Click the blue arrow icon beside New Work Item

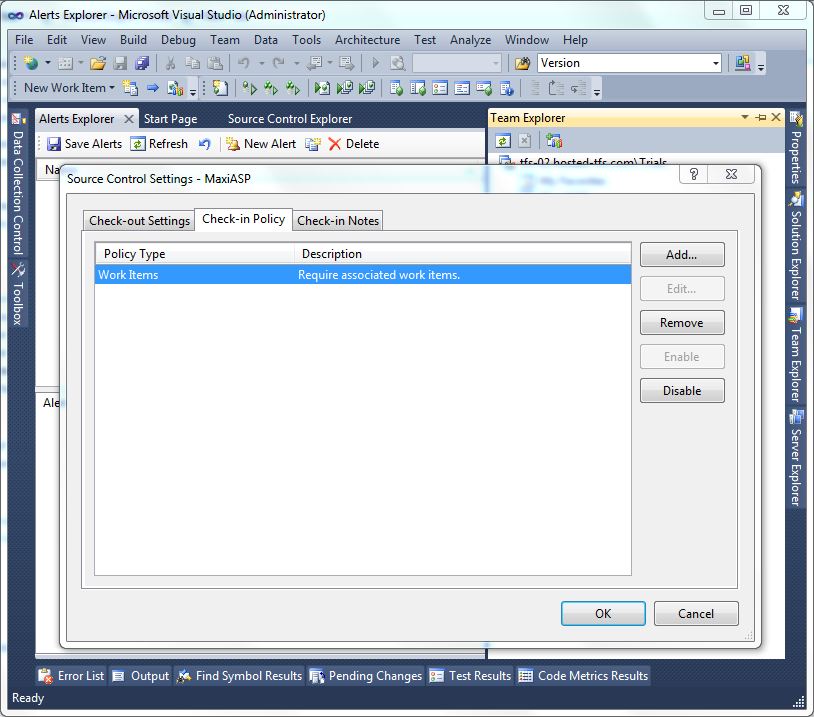152,88
